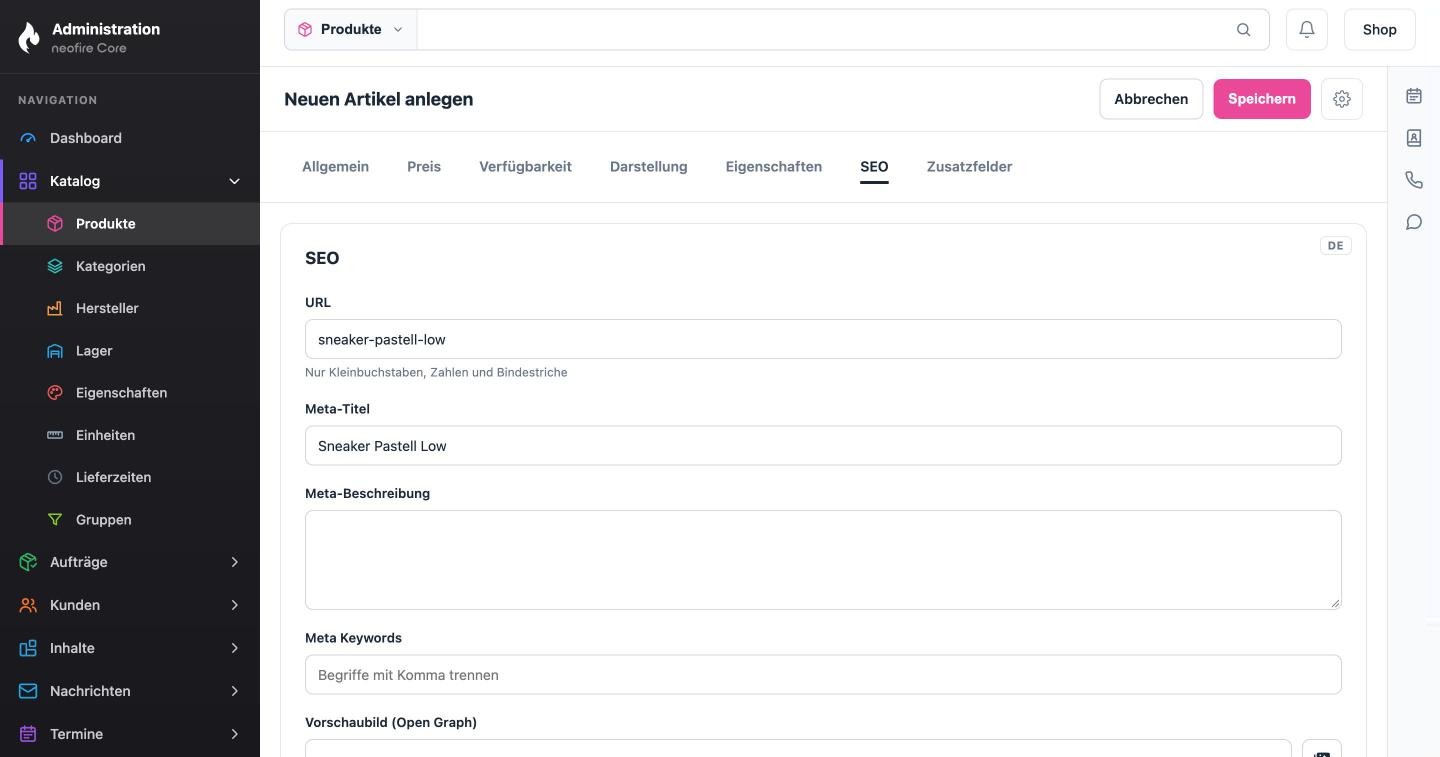Open the Verfügbarkeit tab
Image resolution: width=1440 pixels, height=757 pixels.
(525, 167)
